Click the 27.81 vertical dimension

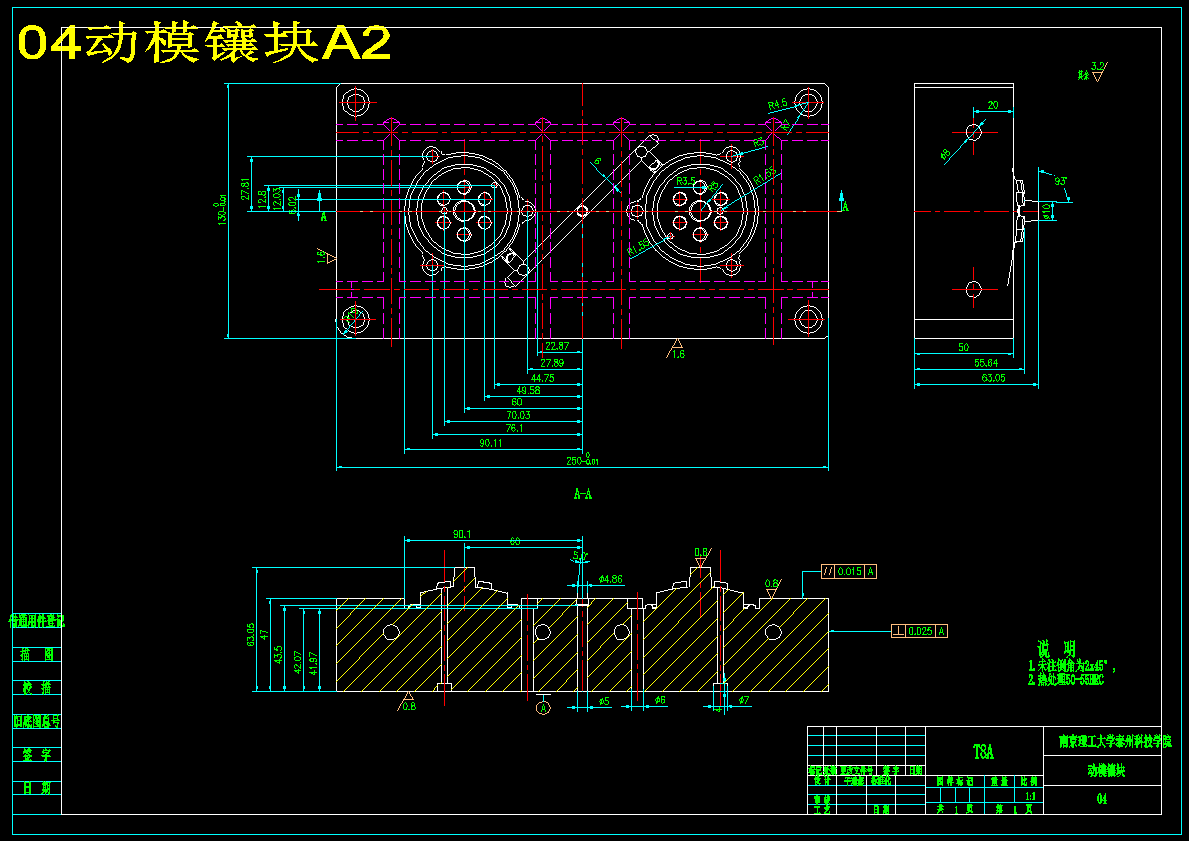(x=245, y=188)
